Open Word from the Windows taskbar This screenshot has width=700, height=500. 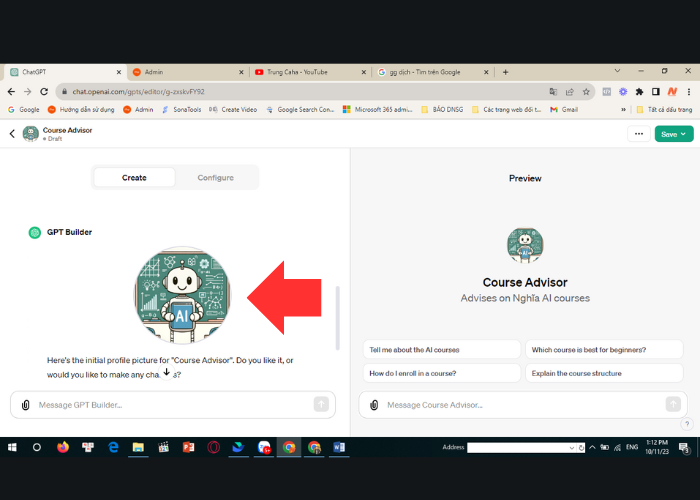coord(339,447)
